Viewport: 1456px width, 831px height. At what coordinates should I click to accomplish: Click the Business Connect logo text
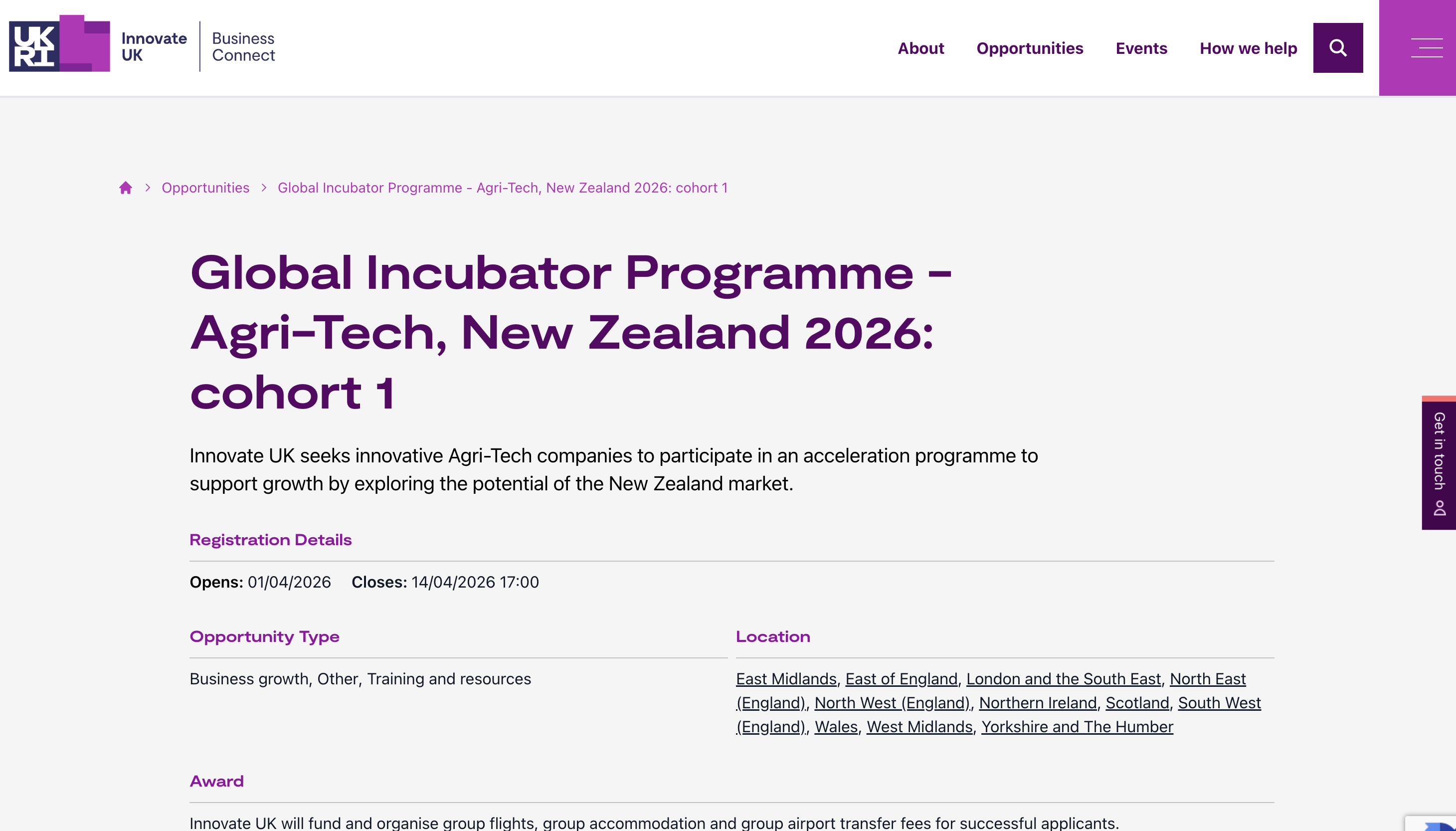coord(243,47)
